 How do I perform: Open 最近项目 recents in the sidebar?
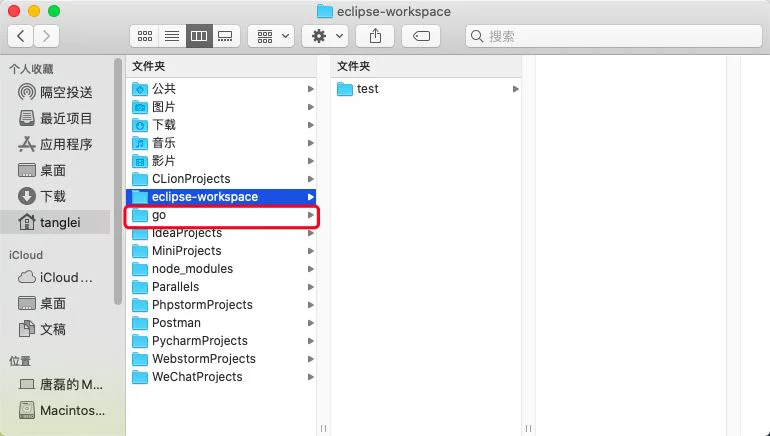(55, 118)
